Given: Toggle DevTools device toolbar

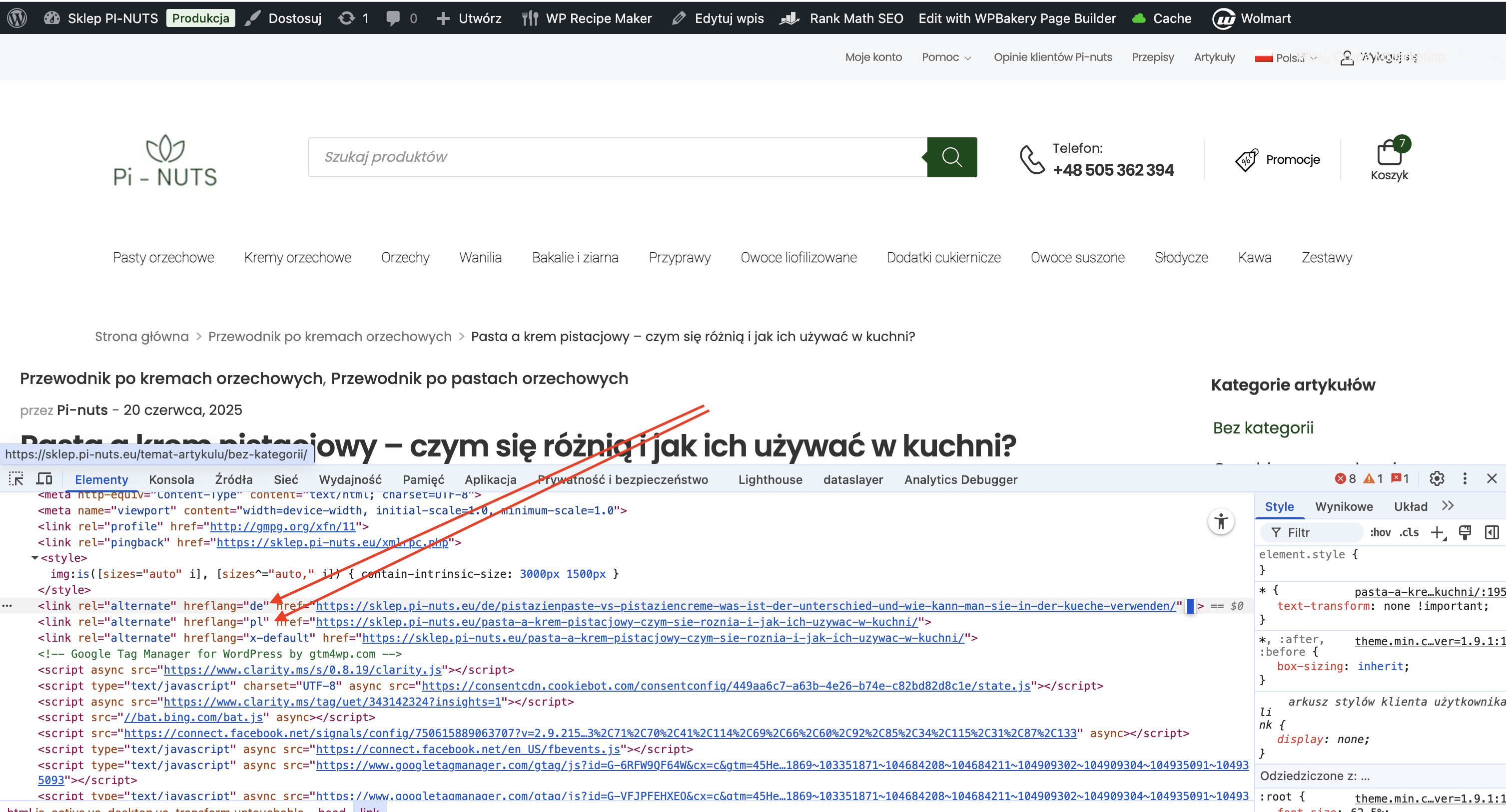Looking at the screenshot, I should (44, 479).
